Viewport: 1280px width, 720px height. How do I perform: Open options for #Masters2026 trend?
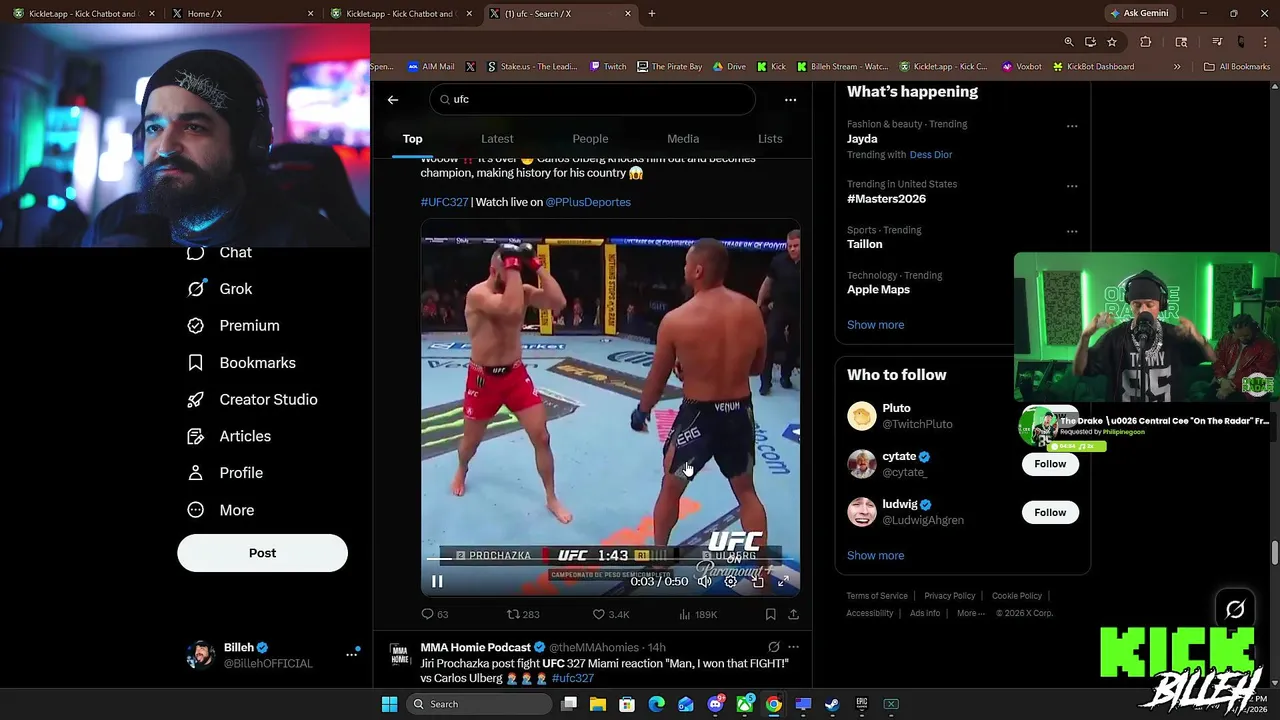coord(1072,186)
